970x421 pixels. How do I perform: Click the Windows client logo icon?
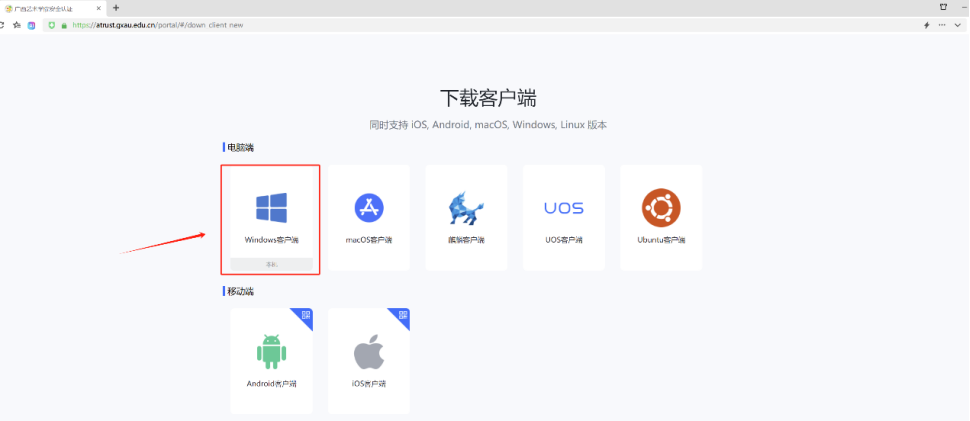pyautogui.click(x=271, y=208)
